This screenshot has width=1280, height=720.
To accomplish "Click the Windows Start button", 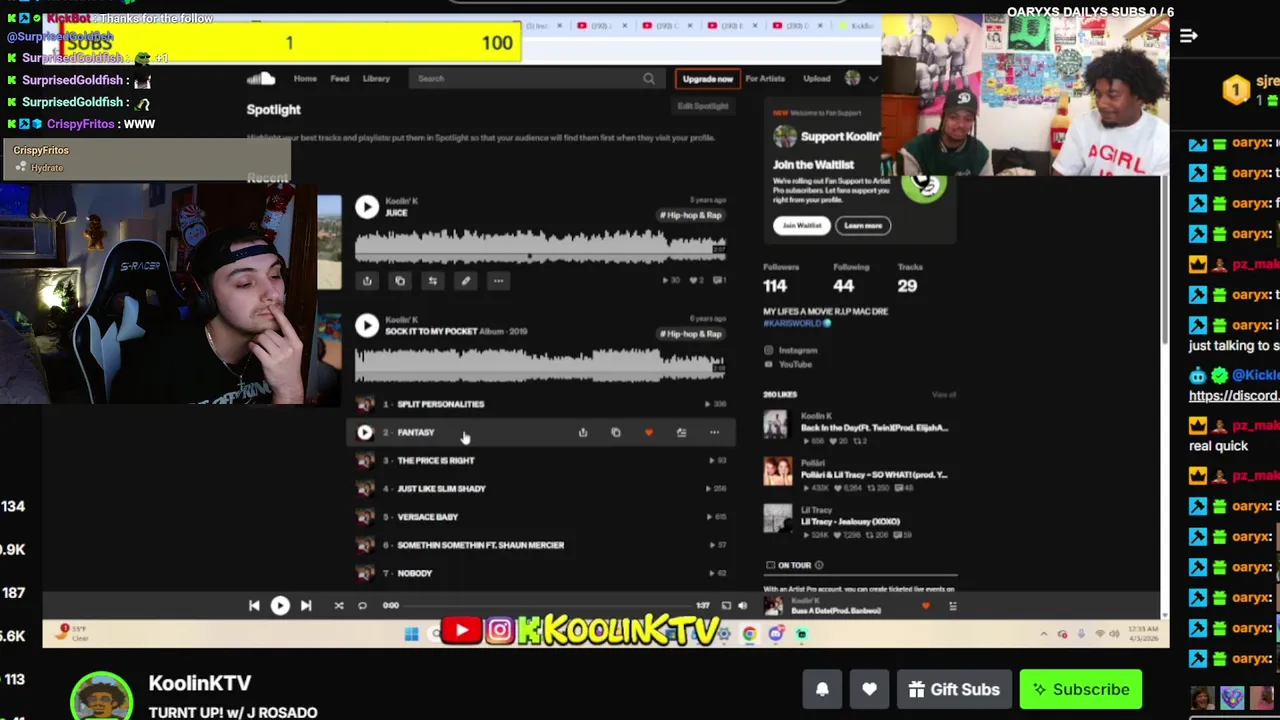I will click(411, 634).
